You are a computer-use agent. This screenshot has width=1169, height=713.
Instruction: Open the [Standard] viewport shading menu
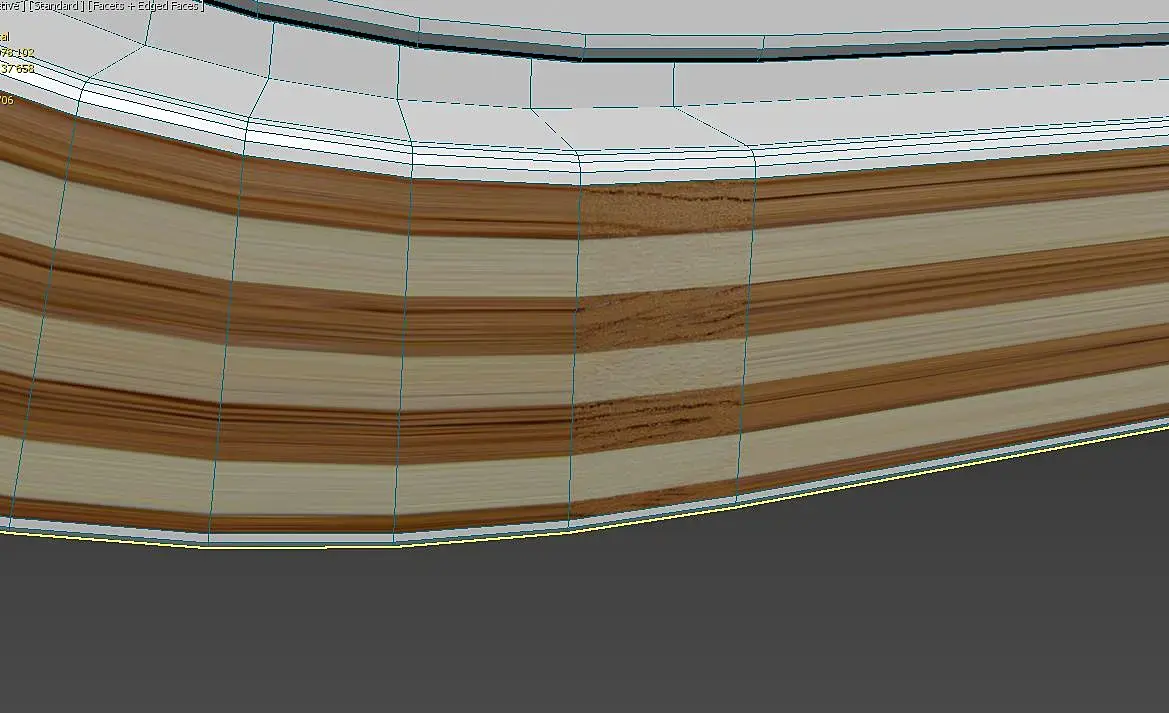tap(56, 5)
